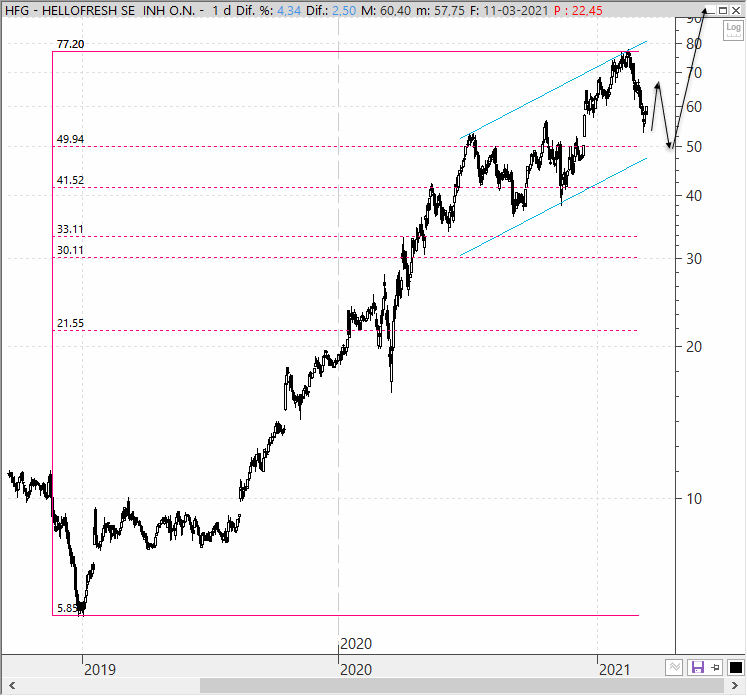Click the pin chart icon
Viewport: 747px width, 696px height.
point(715,668)
